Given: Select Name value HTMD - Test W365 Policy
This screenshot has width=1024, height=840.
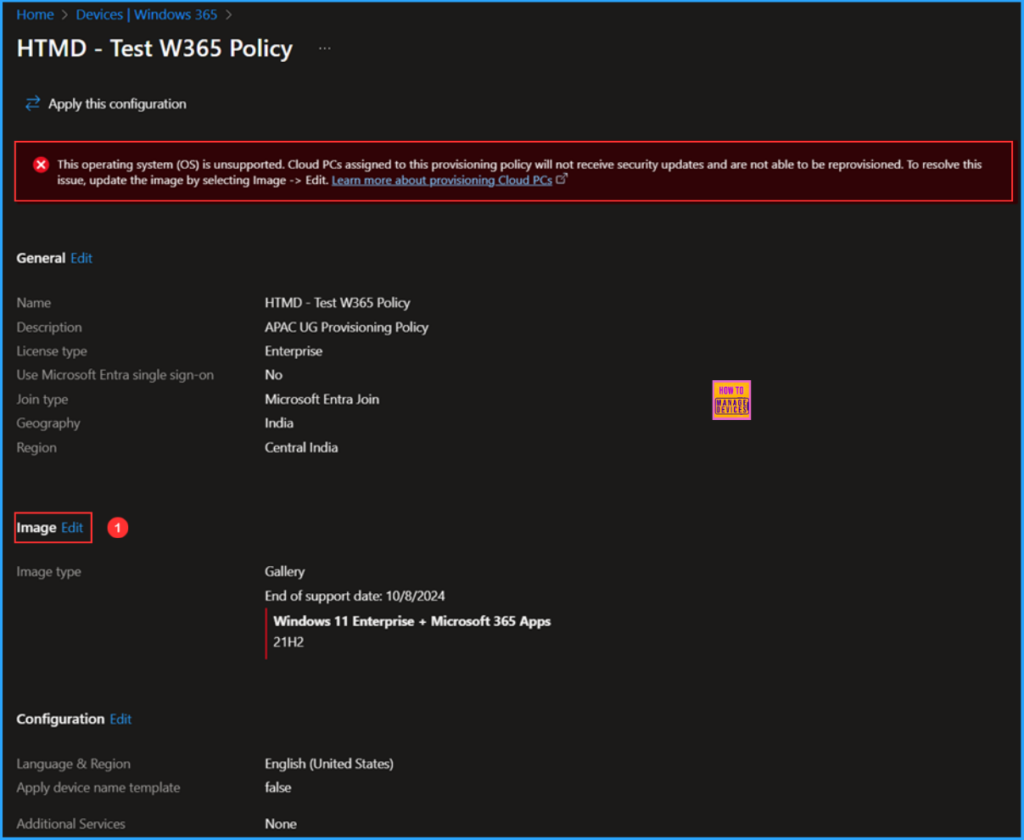Looking at the screenshot, I should tap(338, 302).
